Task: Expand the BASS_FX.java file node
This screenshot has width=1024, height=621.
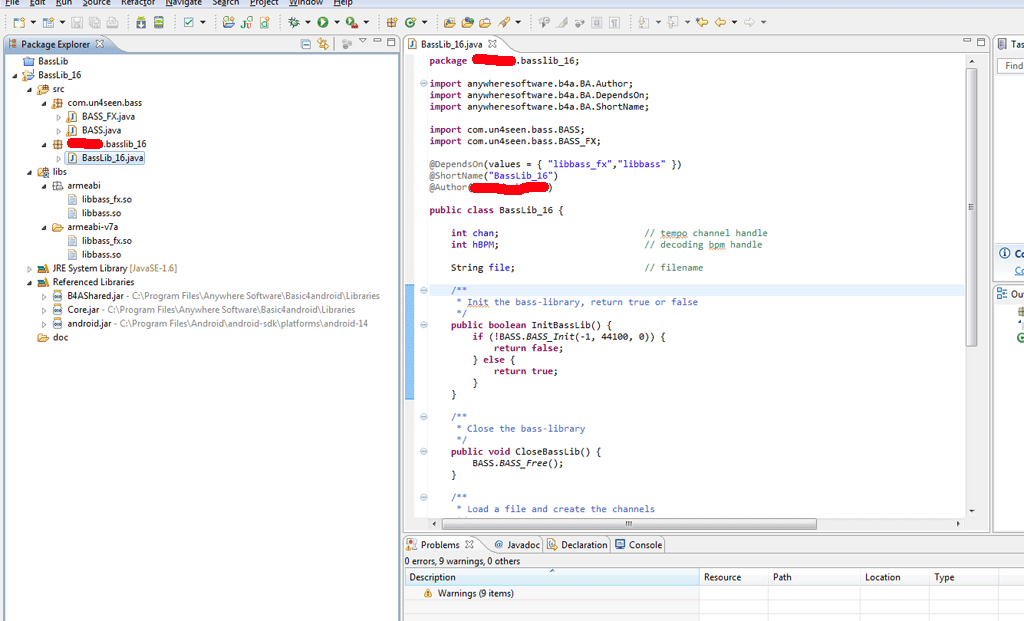Action: pyautogui.click(x=58, y=117)
